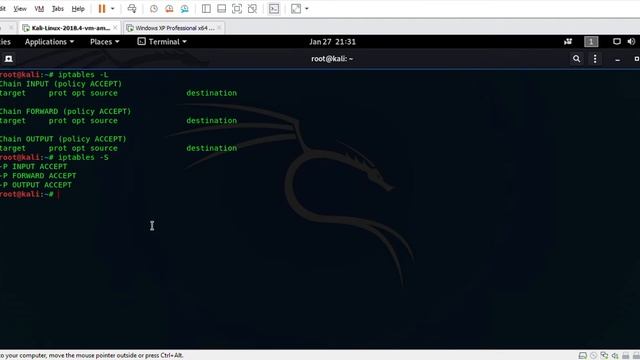Click the stretch guest display icon

[296, 9]
